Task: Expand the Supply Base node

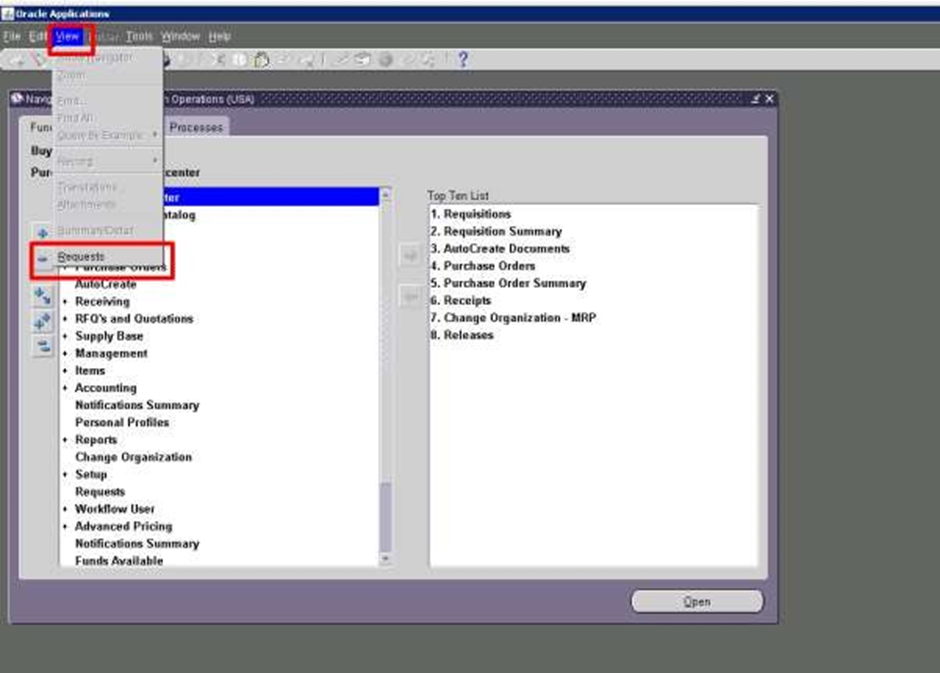Action: coord(65,336)
